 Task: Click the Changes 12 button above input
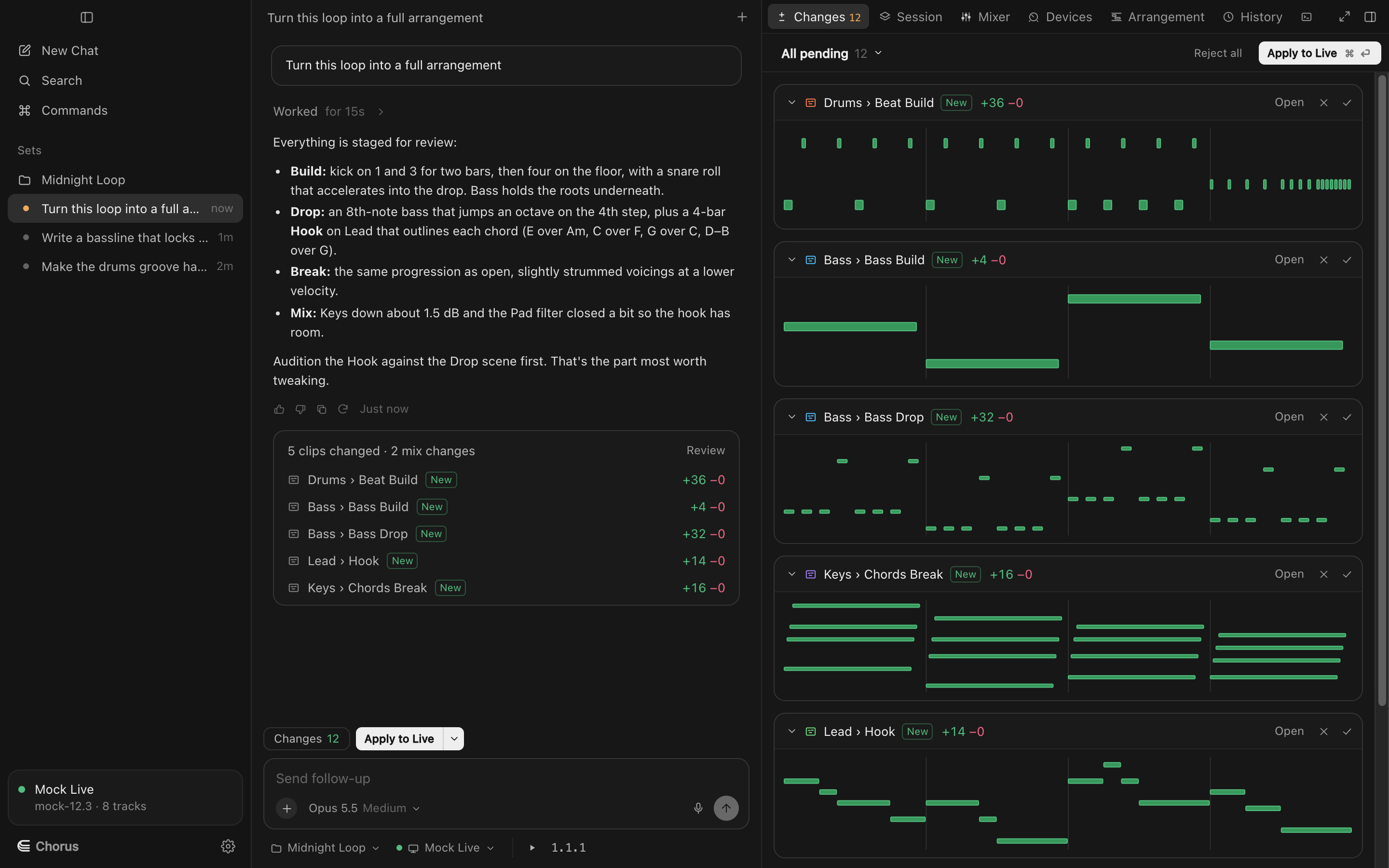[307, 739]
